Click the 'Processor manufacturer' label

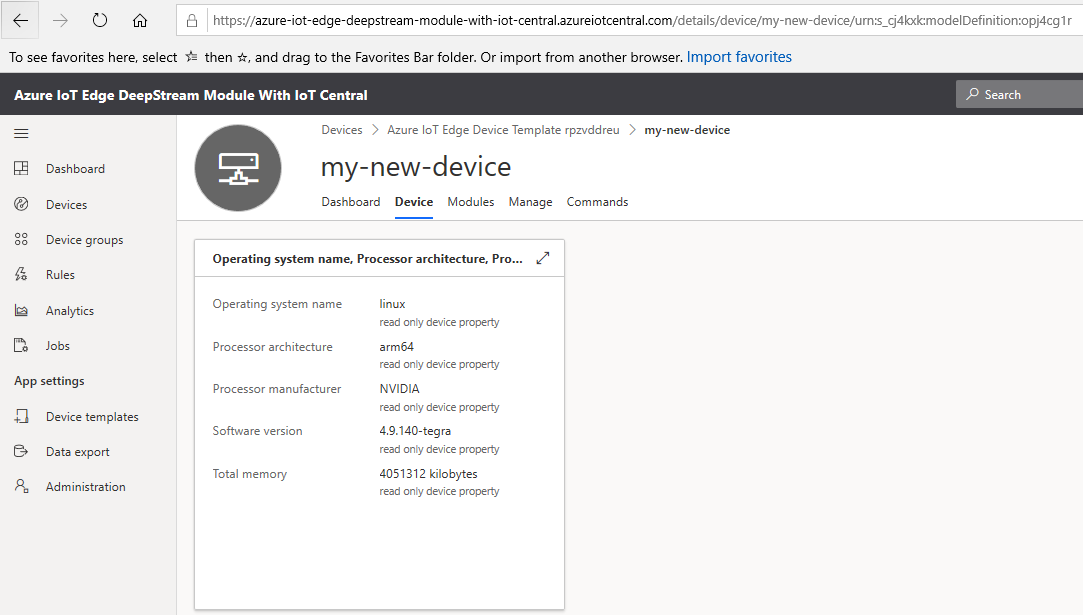pos(276,389)
